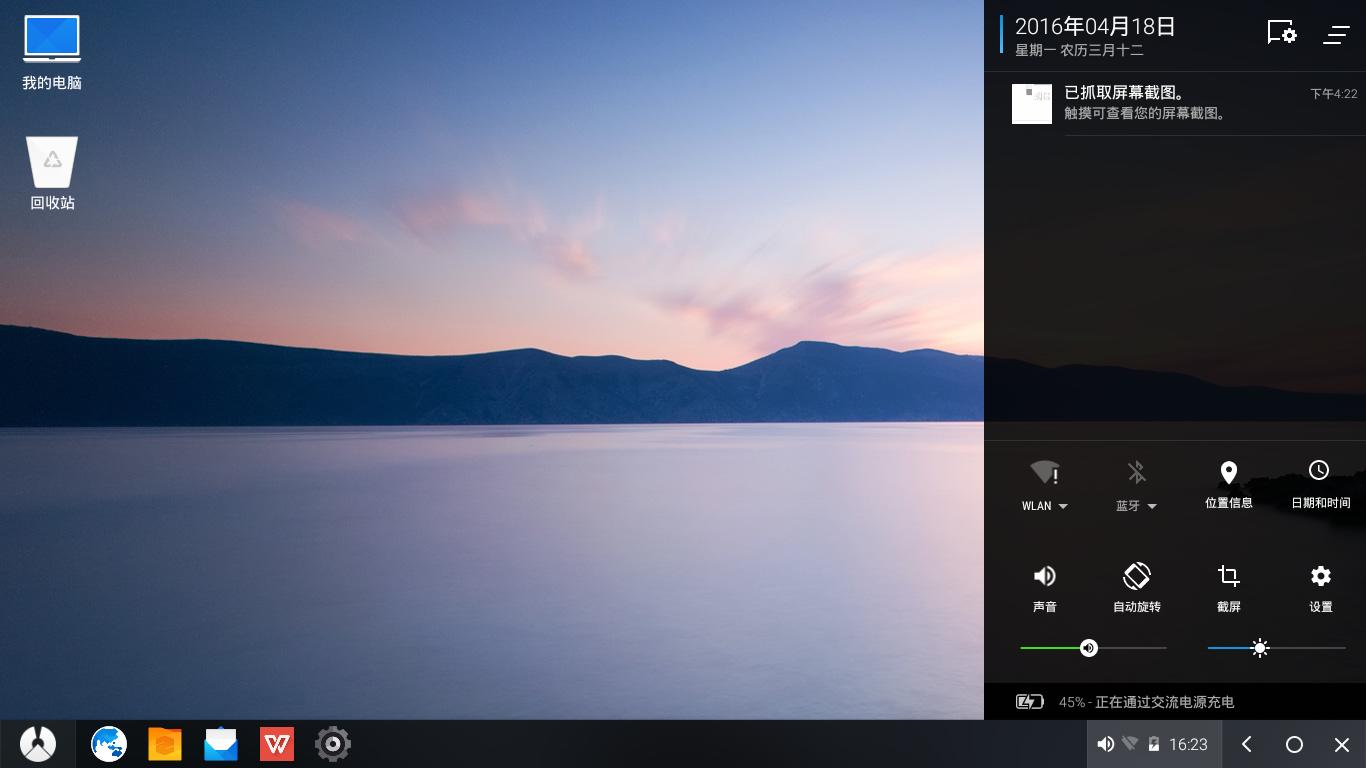Click the 截屏 screenshot icon
Image resolution: width=1366 pixels, height=768 pixels.
point(1229,576)
